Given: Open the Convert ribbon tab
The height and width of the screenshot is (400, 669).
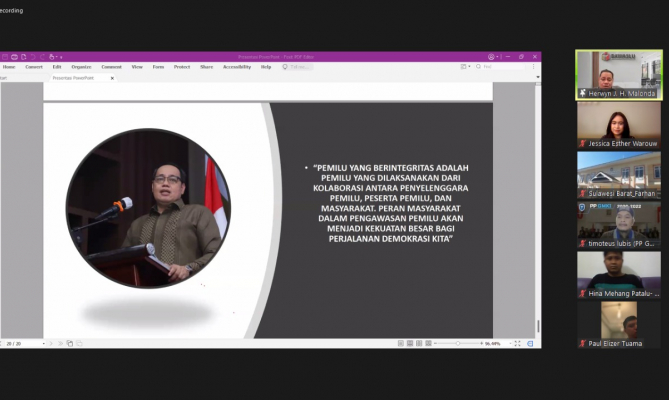Looking at the screenshot, I should pyautogui.click(x=34, y=67).
